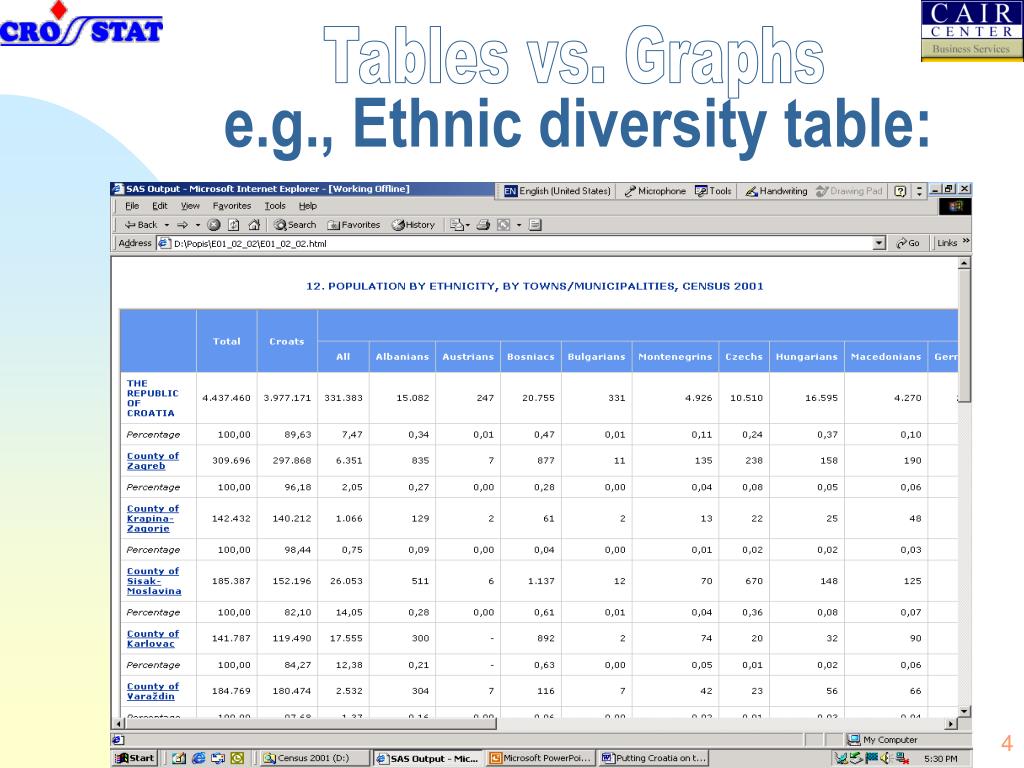The image size is (1024, 768).
Task: Click the address bar input field
Action: point(515,244)
